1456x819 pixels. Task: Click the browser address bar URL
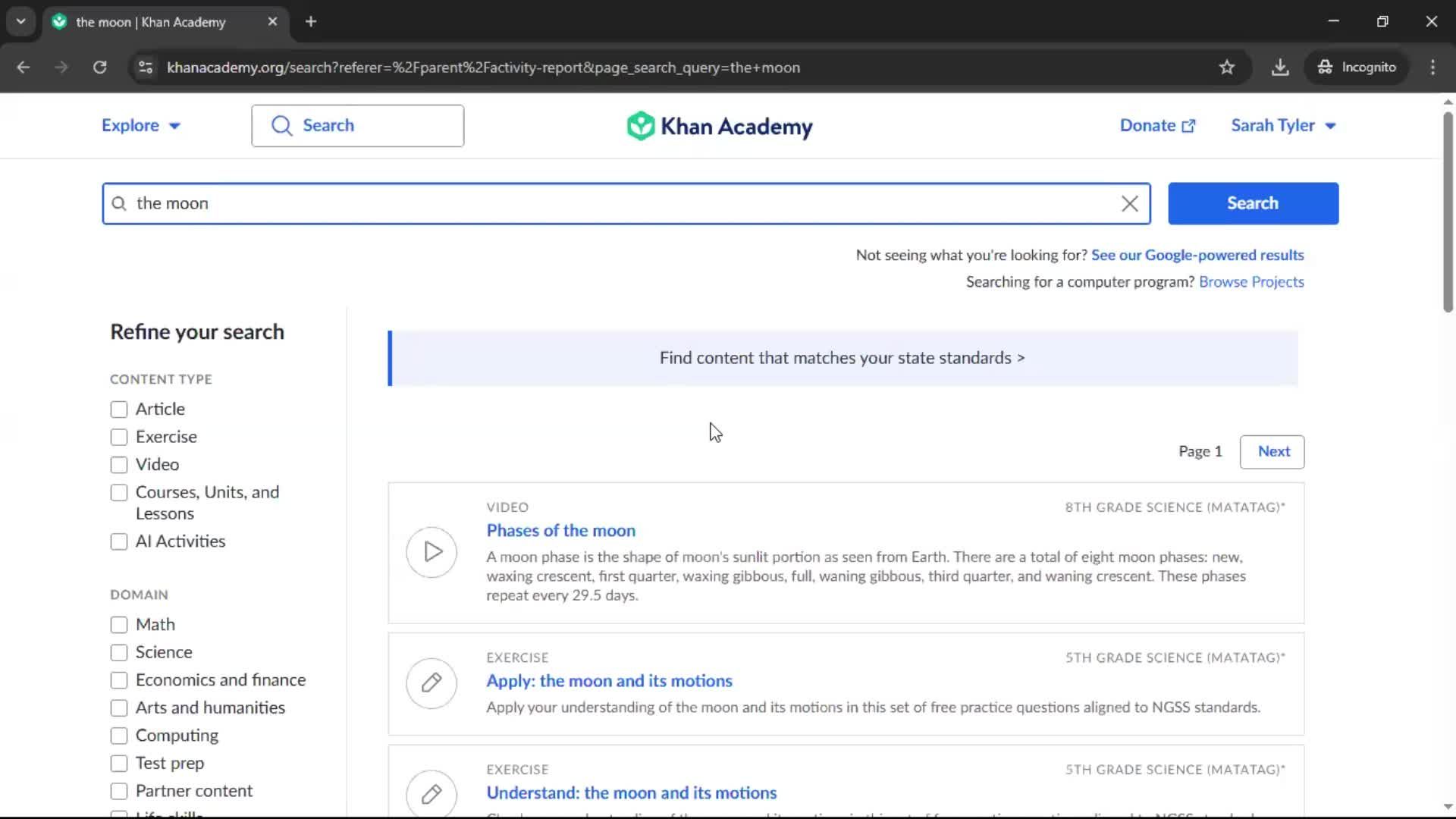[x=483, y=67]
